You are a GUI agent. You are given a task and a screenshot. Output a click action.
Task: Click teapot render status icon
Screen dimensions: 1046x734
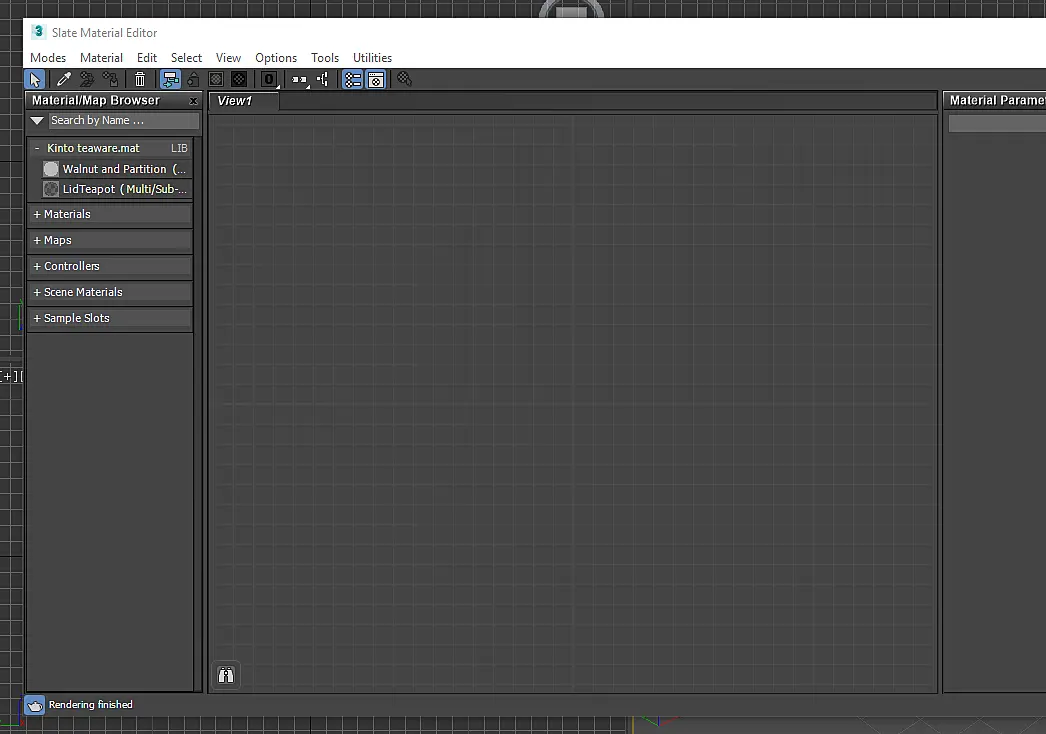pyautogui.click(x=35, y=705)
